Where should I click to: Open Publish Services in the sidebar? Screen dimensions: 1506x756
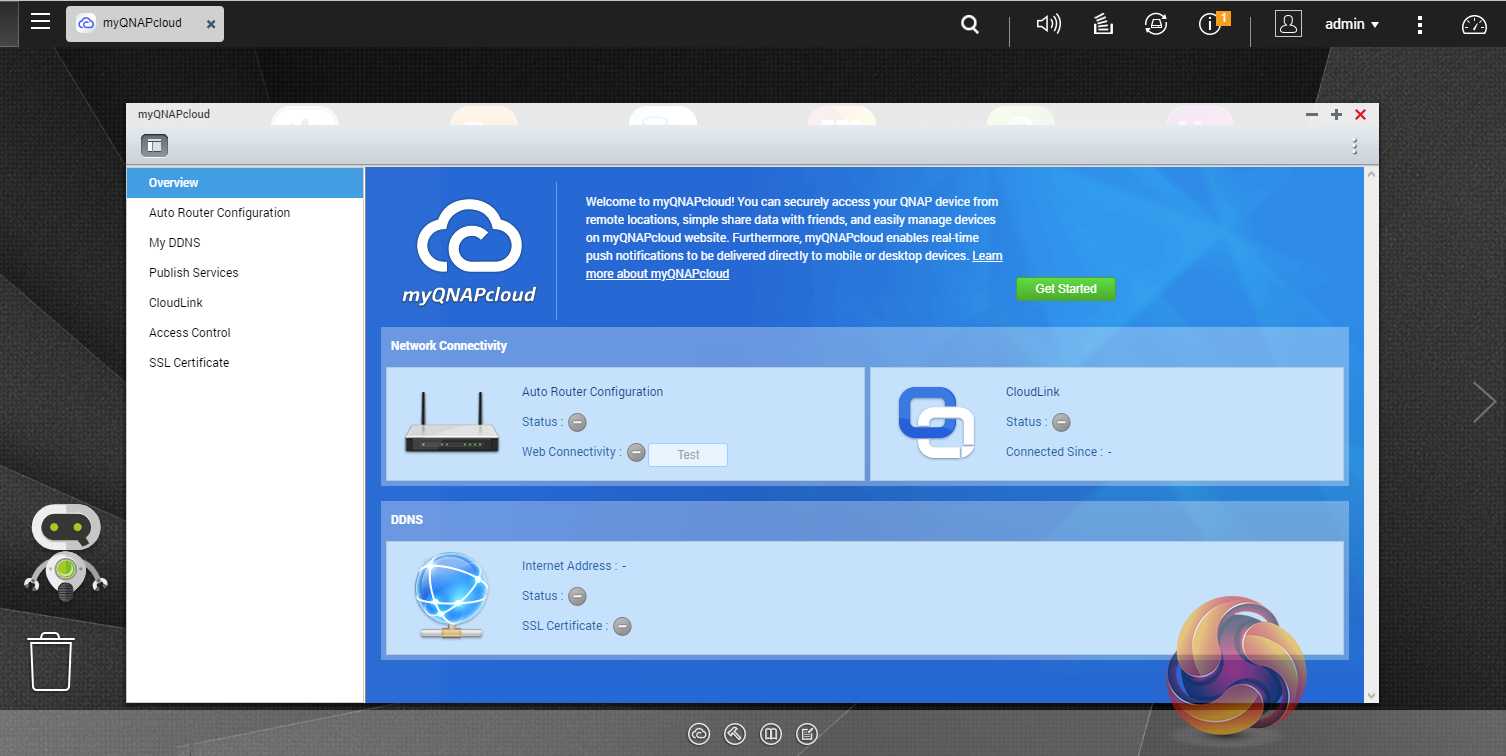(245, 273)
